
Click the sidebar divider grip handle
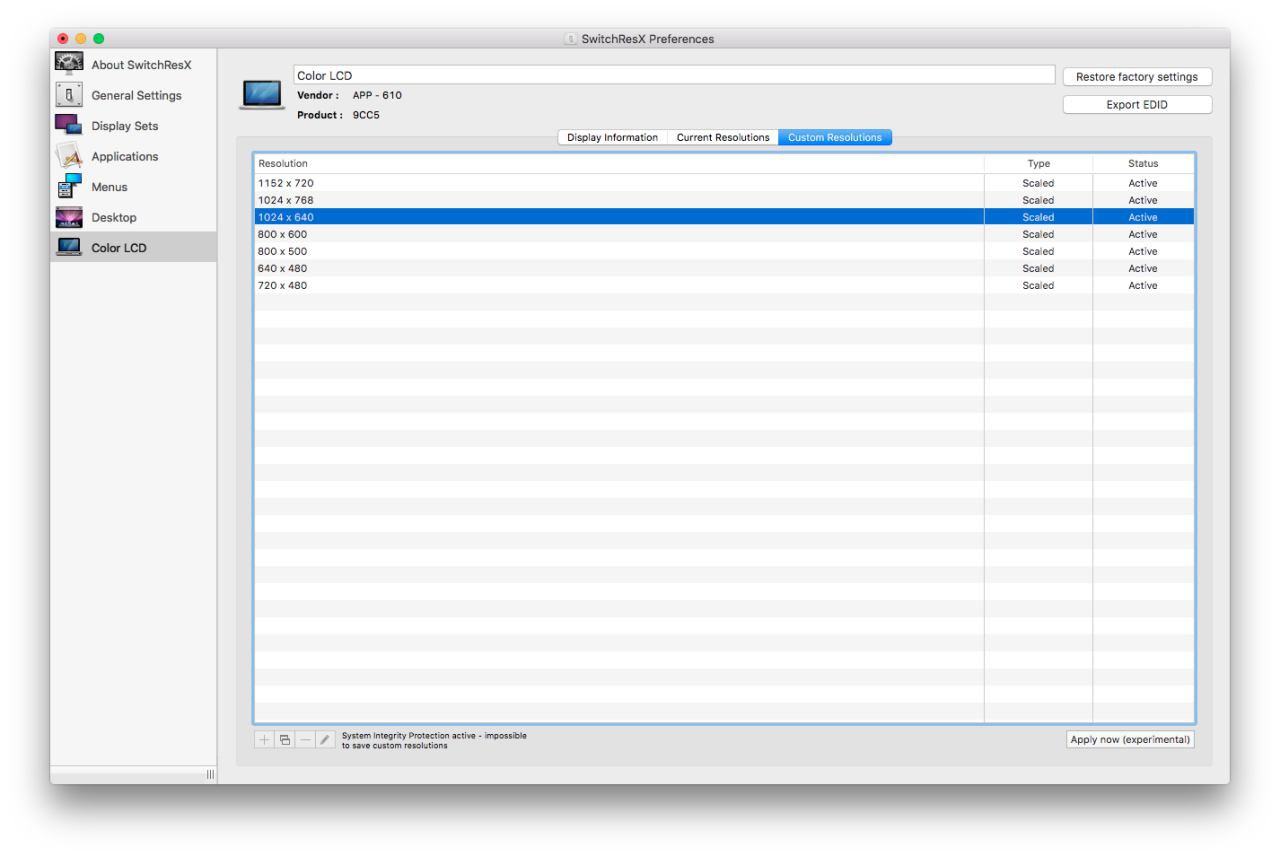coord(211,774)
